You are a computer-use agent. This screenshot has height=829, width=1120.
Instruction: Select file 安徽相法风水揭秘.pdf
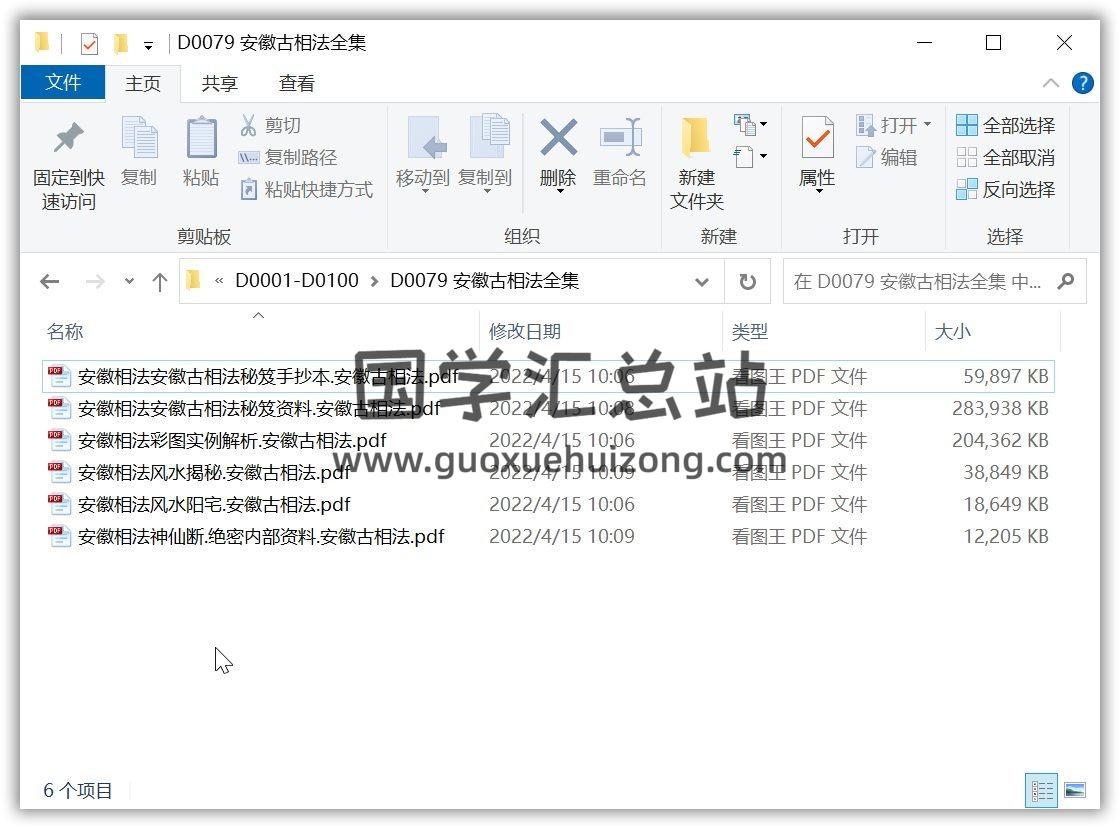click(549, 472)
